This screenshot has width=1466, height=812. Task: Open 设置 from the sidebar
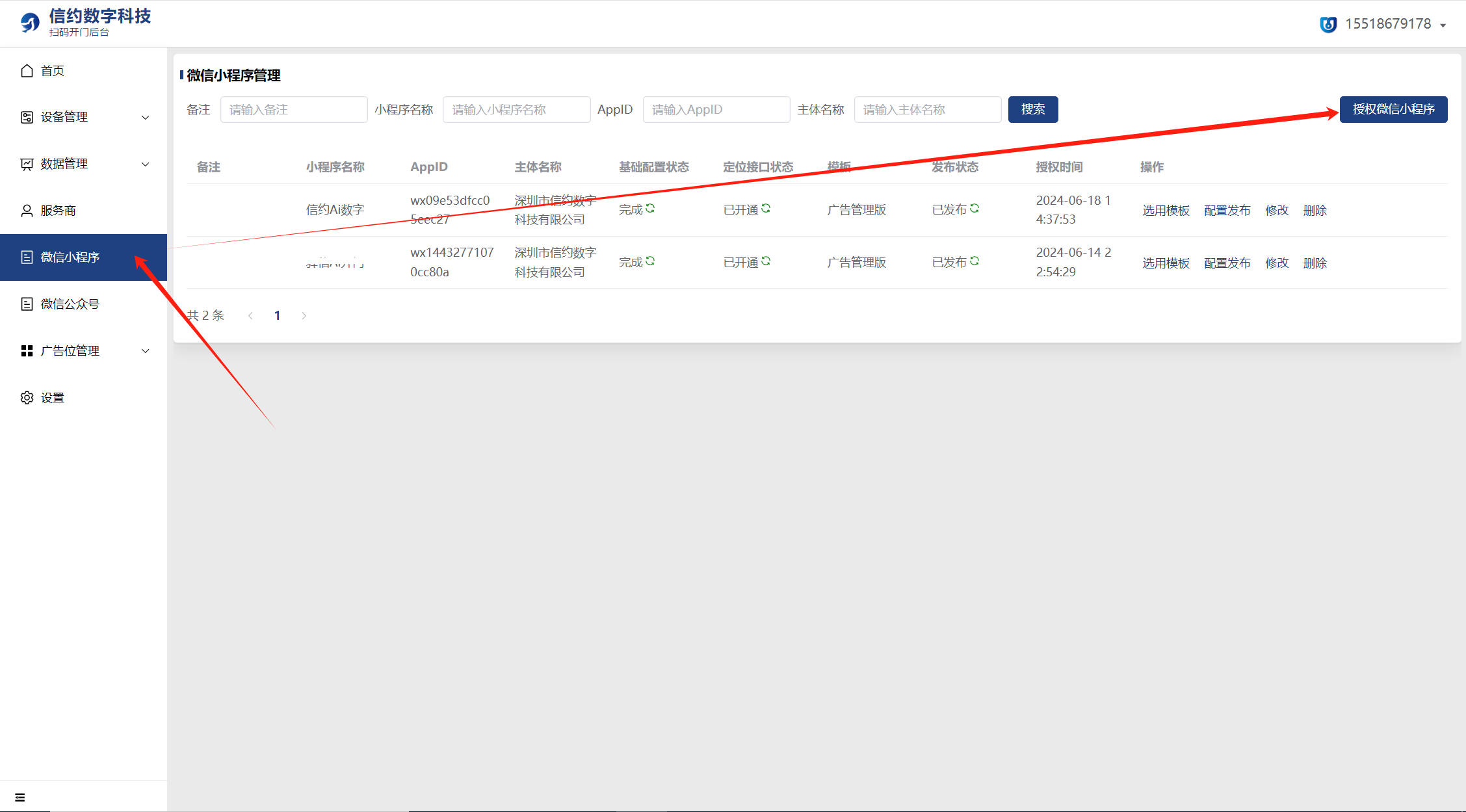click(x=52, y=398)
